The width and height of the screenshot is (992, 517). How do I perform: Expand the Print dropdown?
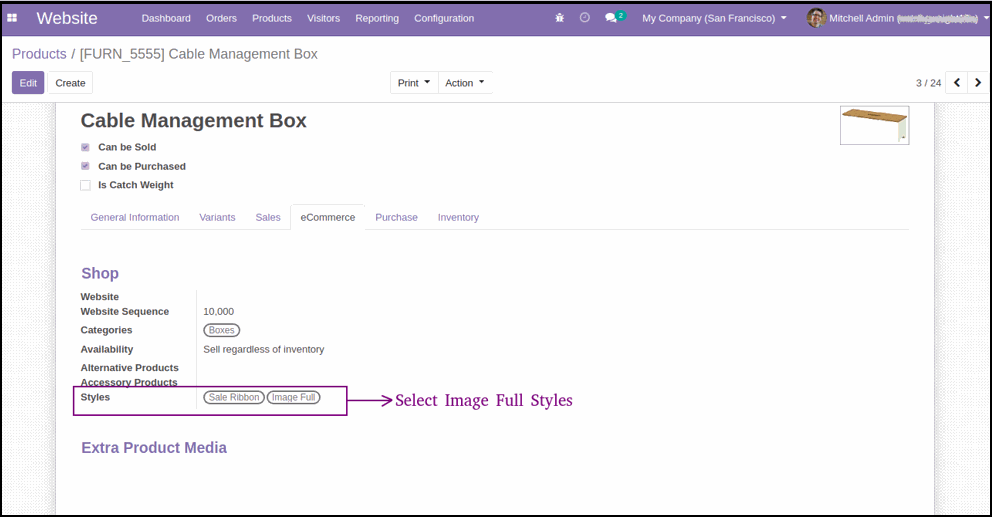pos(414,83)
